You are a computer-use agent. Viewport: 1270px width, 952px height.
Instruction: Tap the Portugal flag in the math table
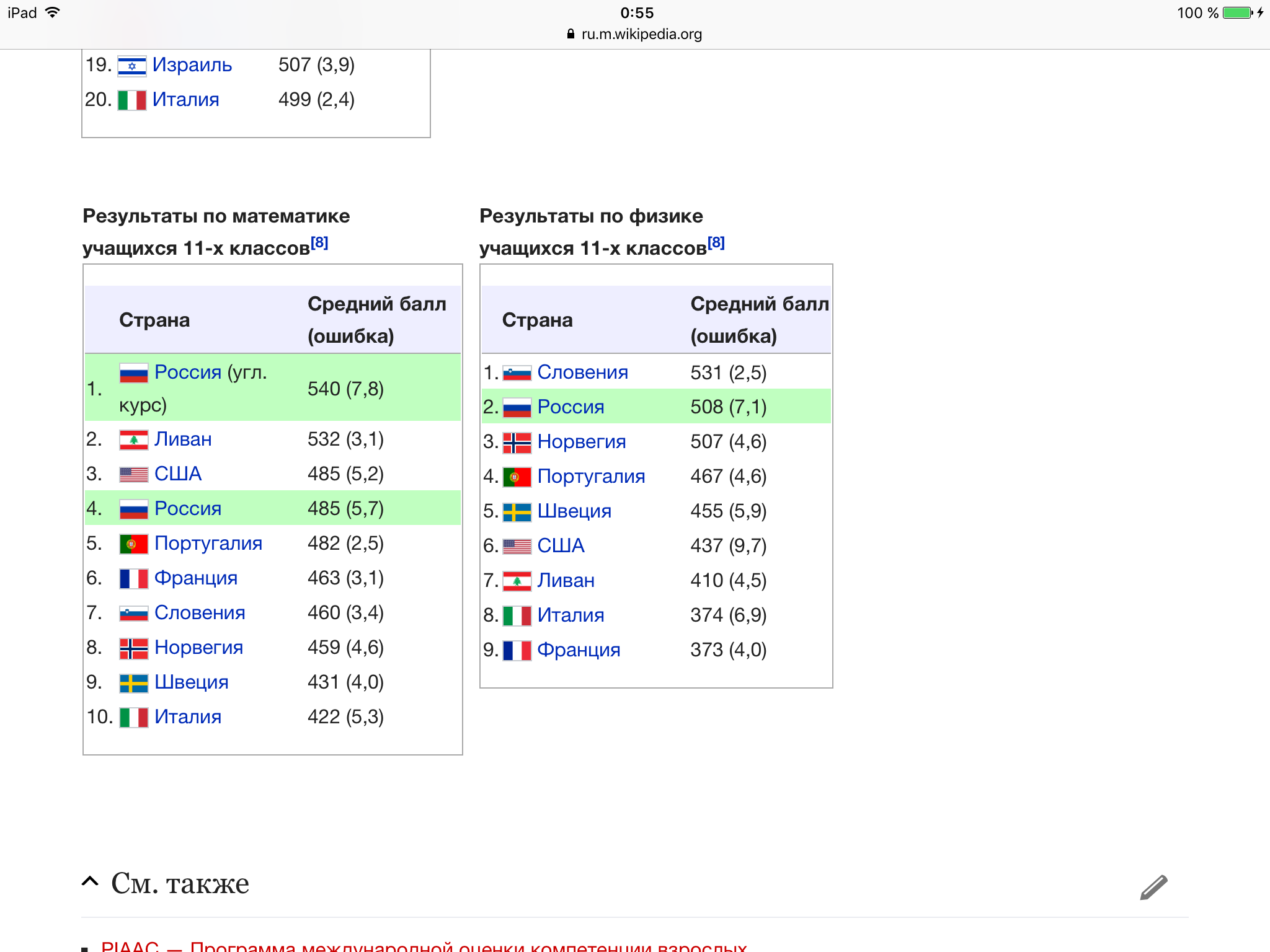coord(134,544)
